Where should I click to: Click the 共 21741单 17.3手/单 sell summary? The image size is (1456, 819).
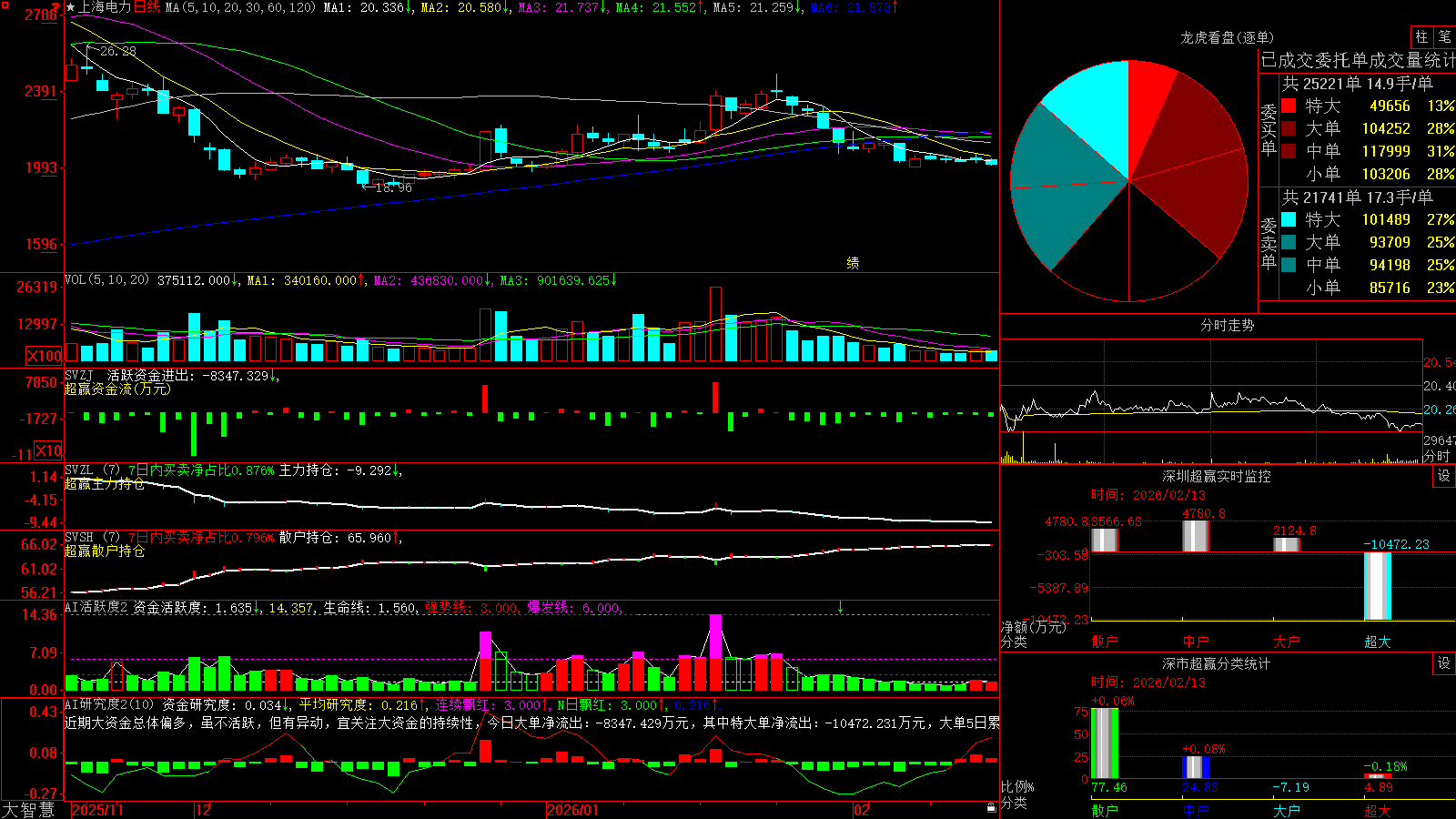click(x=1358, y=197)
